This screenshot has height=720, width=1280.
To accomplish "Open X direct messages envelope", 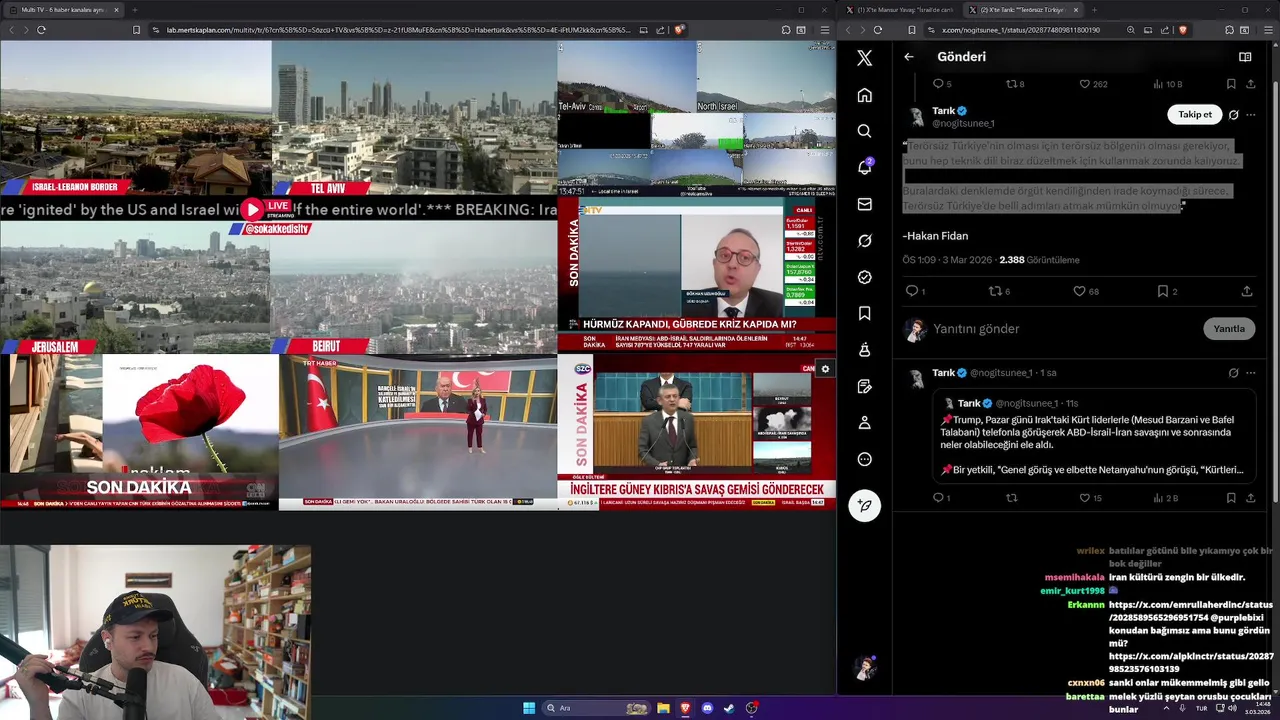I will click(865, 204).
